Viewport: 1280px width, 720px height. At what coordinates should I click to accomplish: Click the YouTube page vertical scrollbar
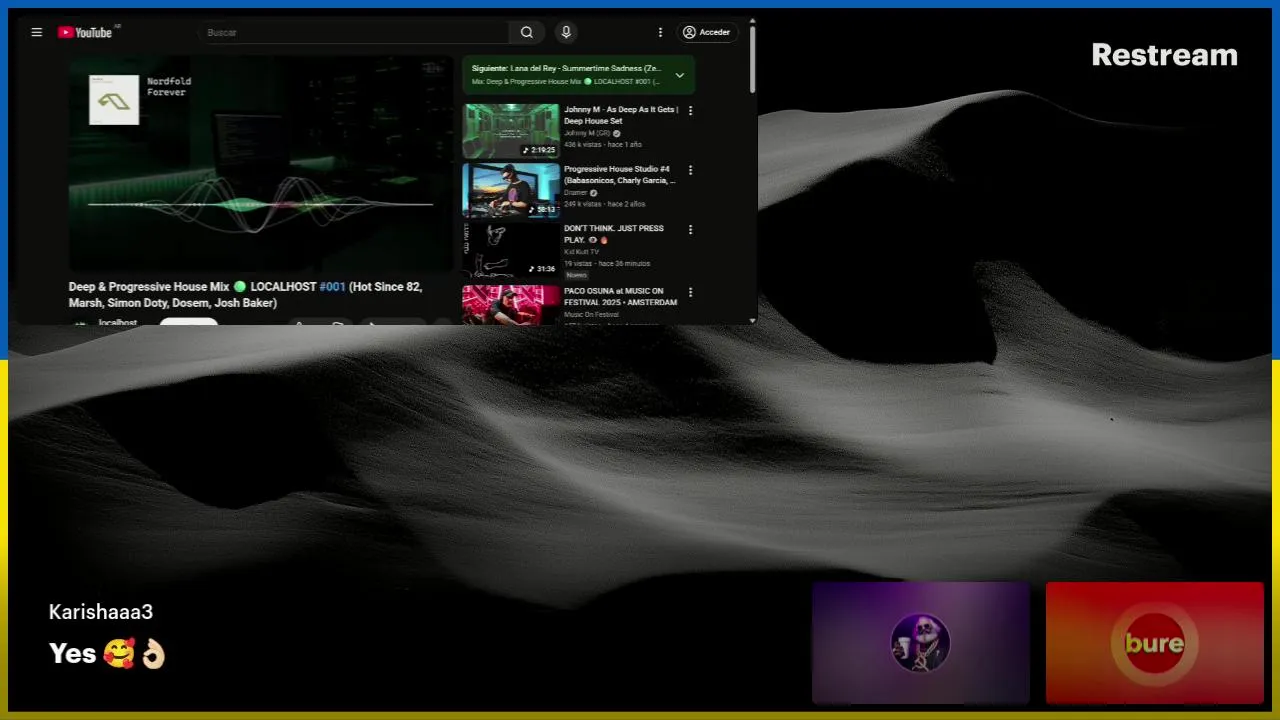tap(752, 60)
